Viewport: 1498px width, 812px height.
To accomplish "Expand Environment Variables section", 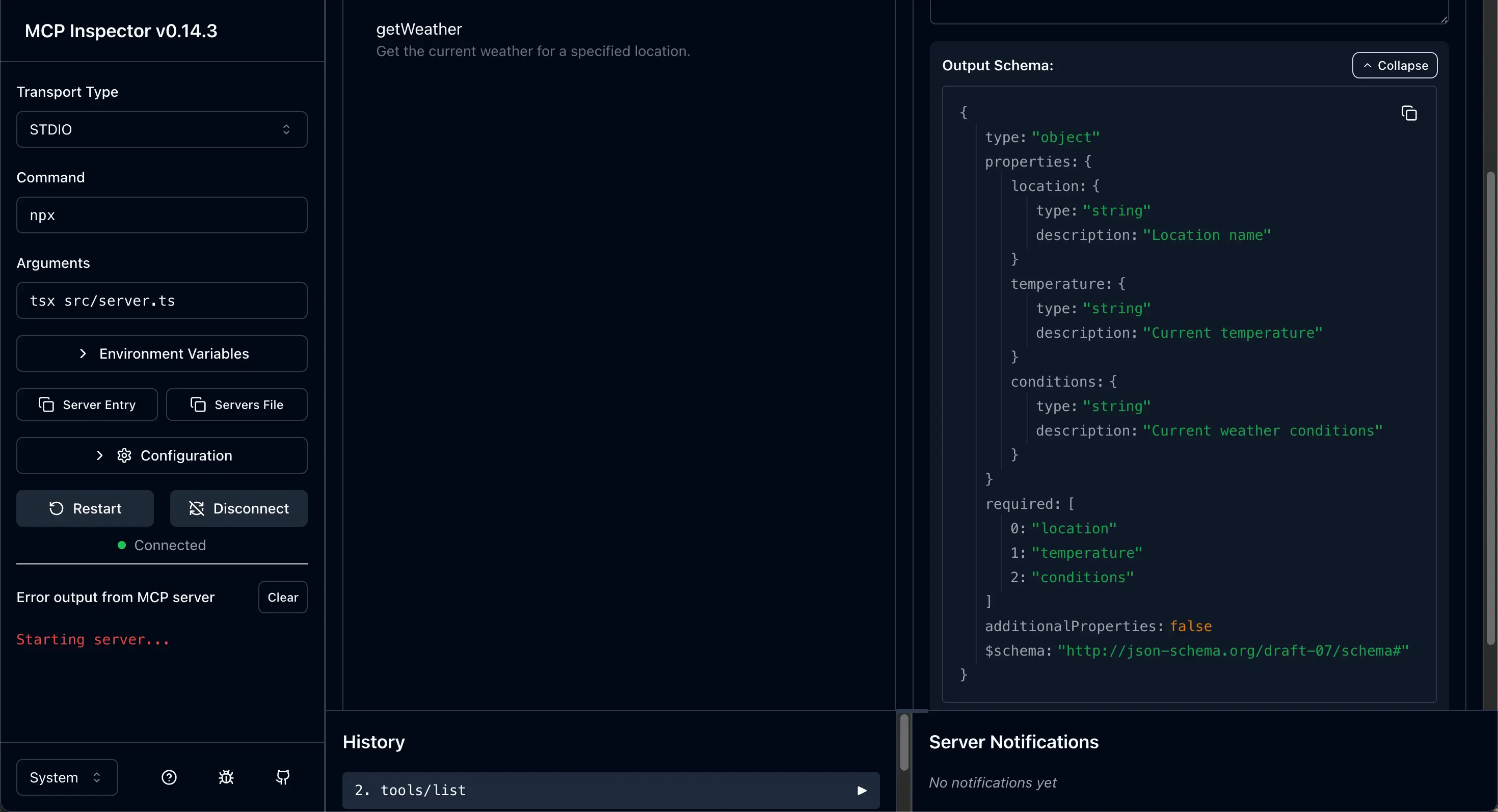I will 162,354.
